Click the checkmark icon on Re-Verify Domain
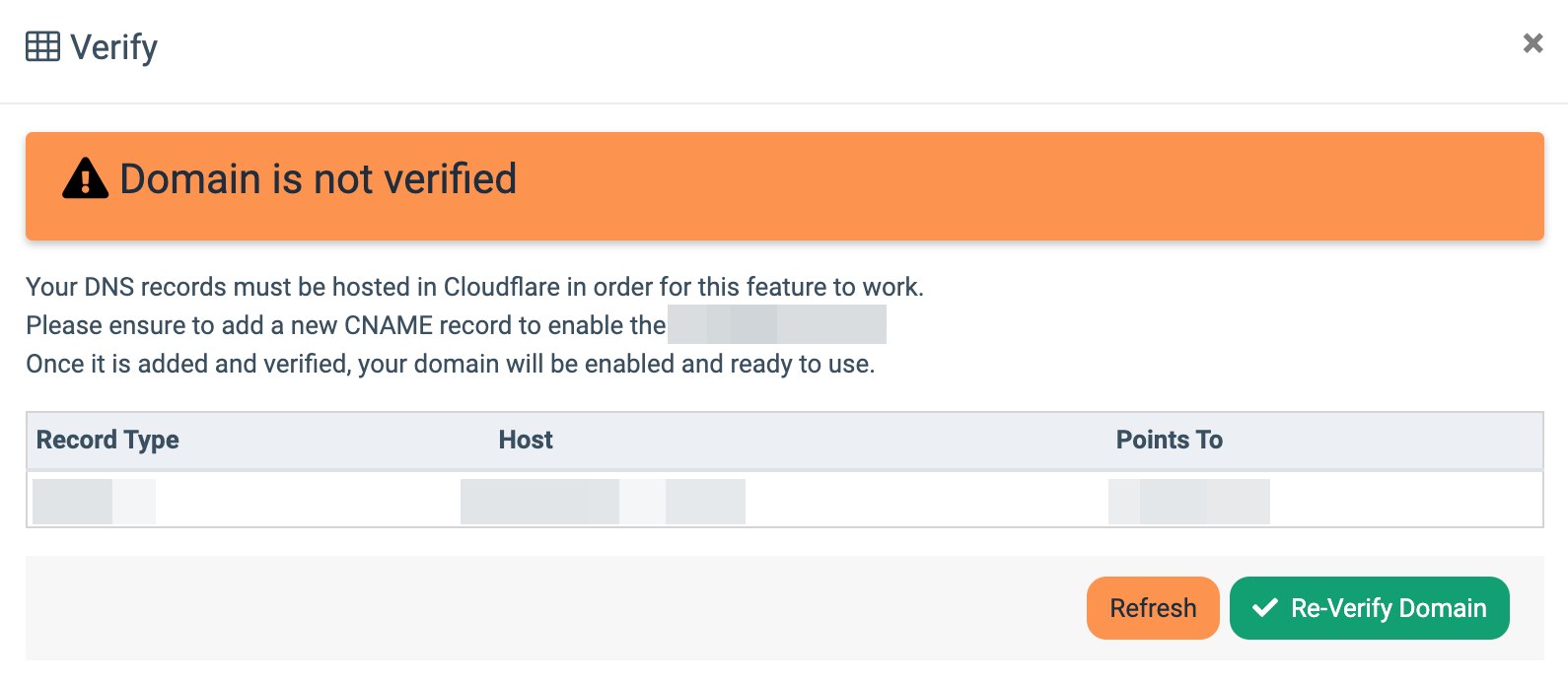This screenshot has width=1568, height=684. 1265,608
